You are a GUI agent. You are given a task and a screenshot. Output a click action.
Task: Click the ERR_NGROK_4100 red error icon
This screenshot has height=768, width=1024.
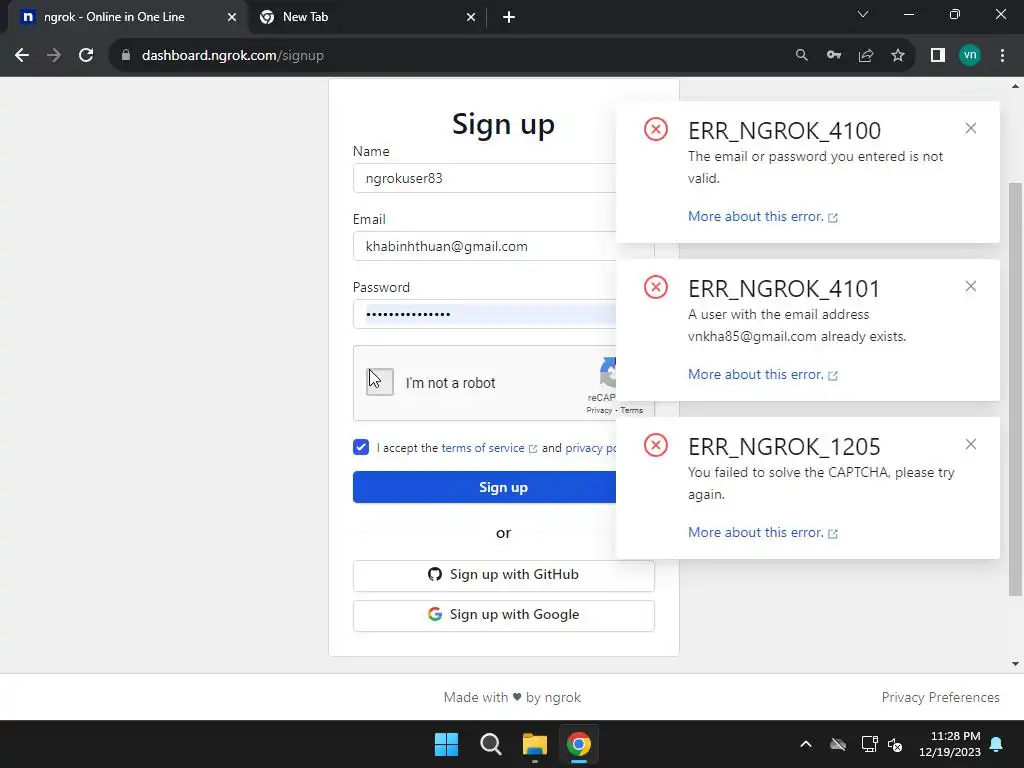pos(656,129)
